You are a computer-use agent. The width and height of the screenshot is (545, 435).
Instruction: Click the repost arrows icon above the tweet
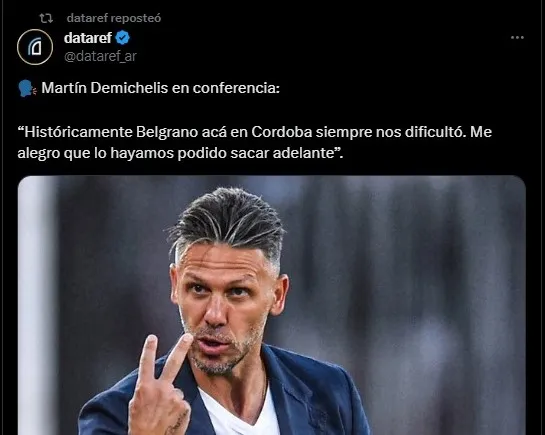click(46, 18)
